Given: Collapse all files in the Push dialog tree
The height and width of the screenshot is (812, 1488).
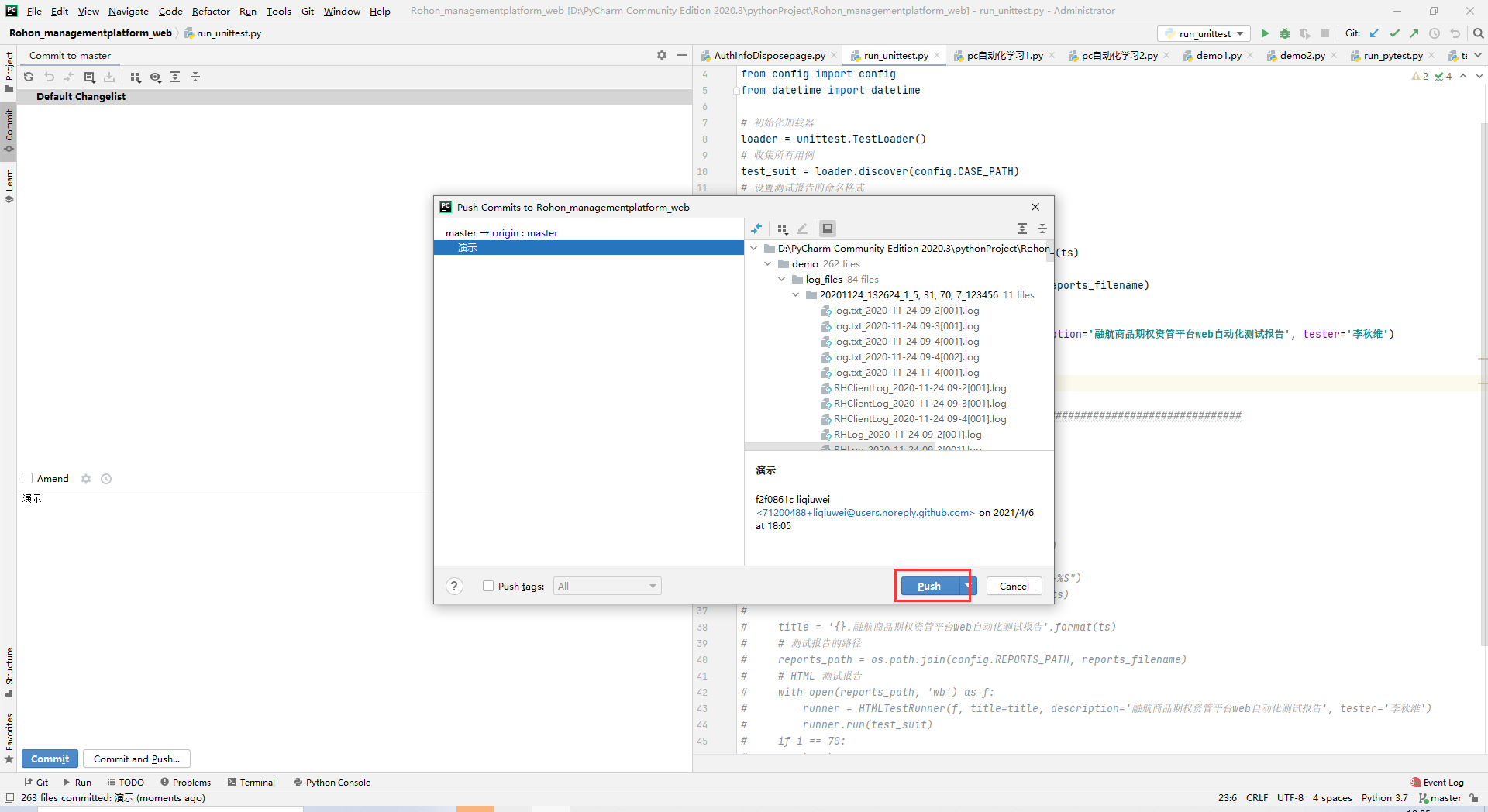Looking at the screenshot, I should (x=1042, y=229).
